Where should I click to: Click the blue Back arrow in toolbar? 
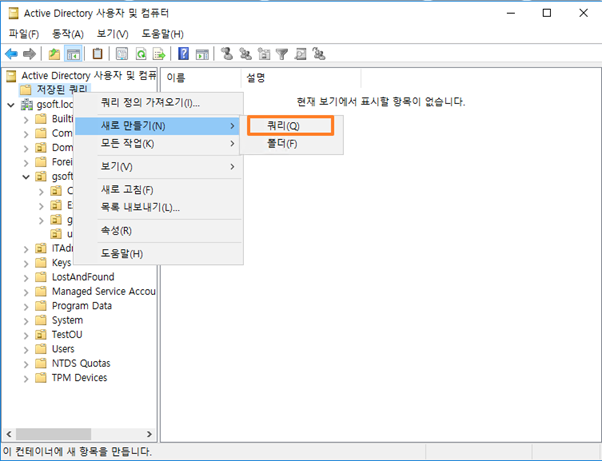pyautogui.click(x=12, y=54)
